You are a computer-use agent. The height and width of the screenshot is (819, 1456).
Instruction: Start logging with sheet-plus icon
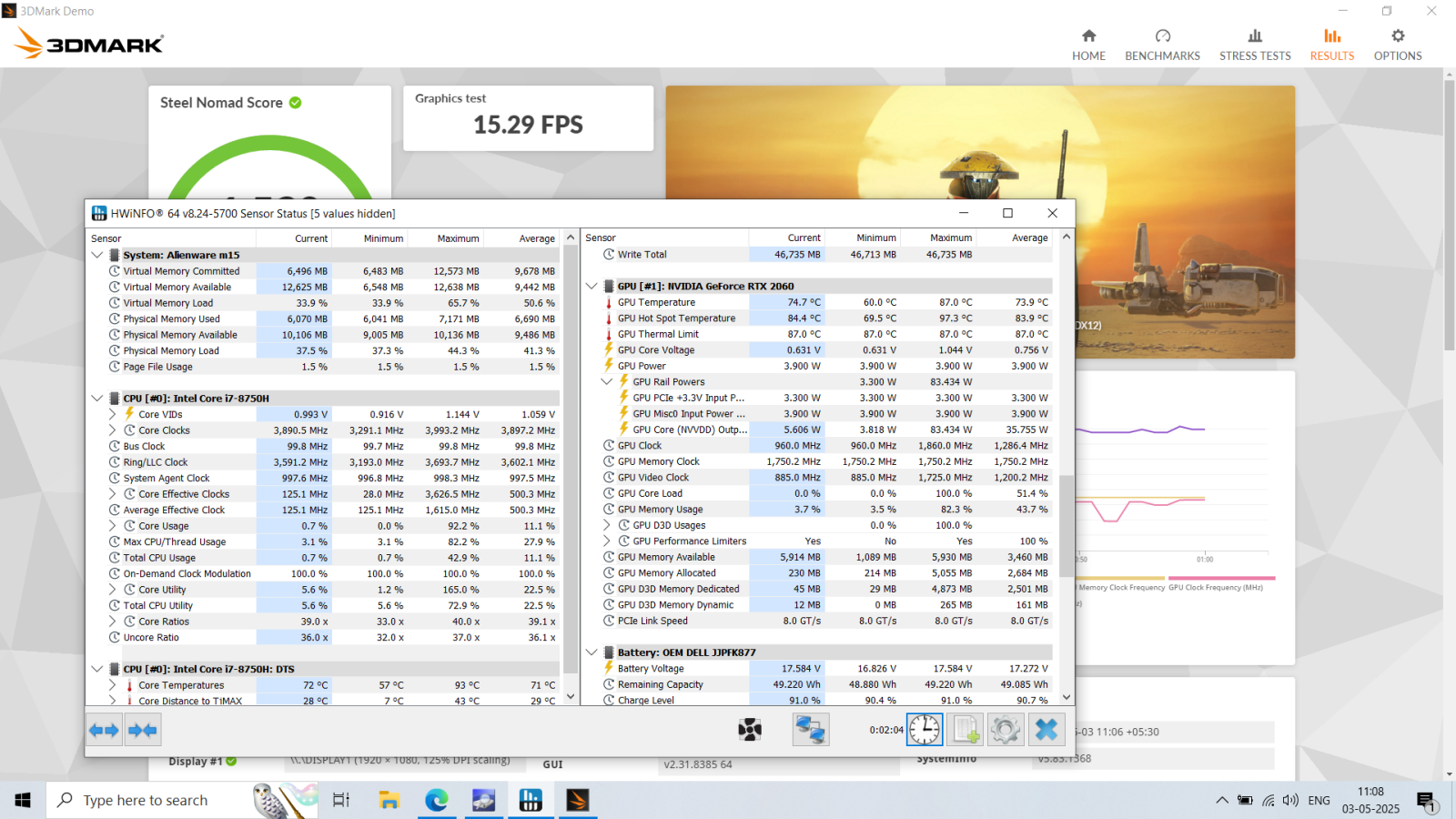[x=966, y=730]
